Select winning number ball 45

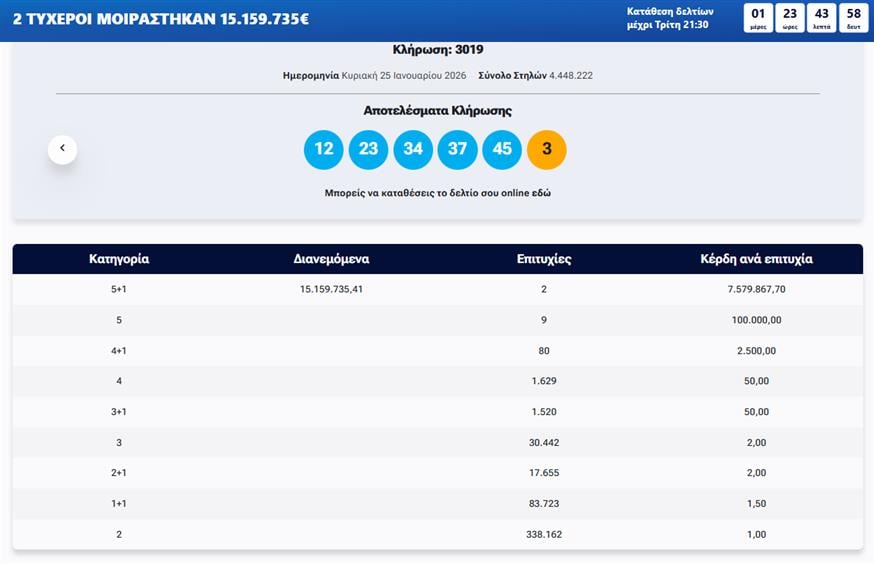click(502, 149)
